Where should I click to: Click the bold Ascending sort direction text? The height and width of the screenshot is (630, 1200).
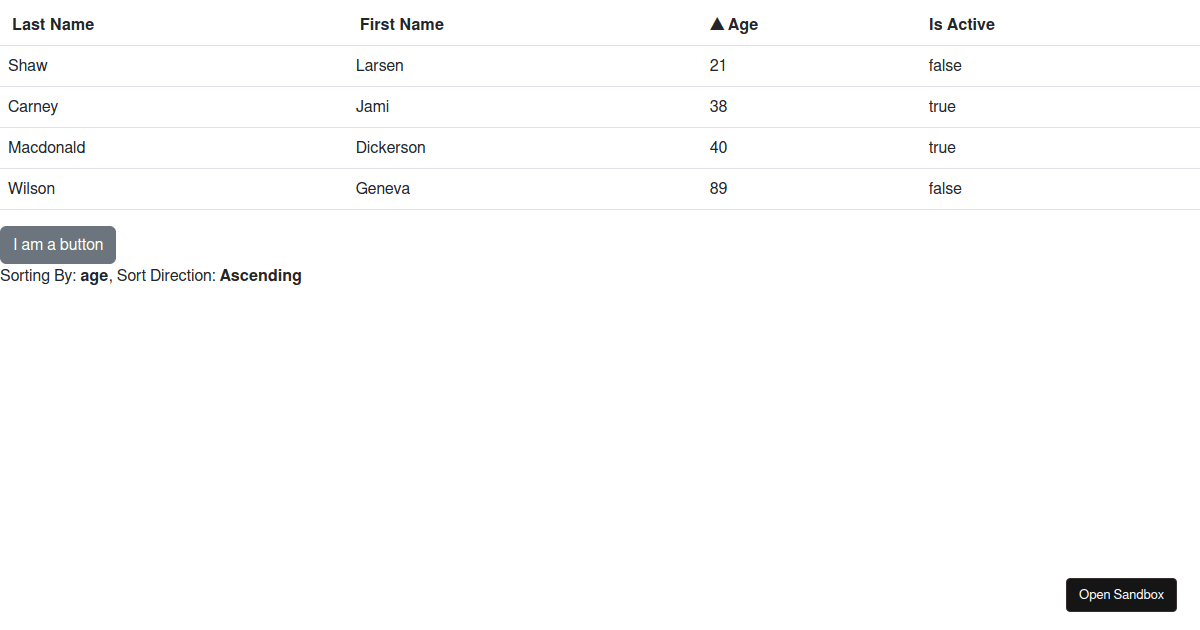tap(261, 275)
